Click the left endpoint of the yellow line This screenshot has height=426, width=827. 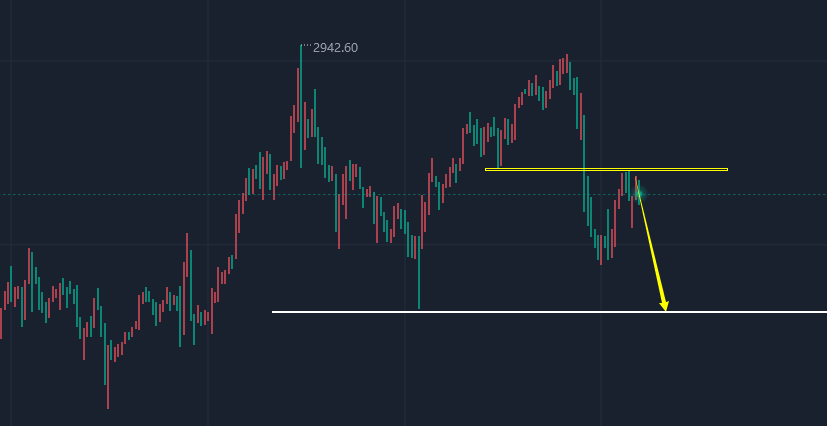point(486,169)
